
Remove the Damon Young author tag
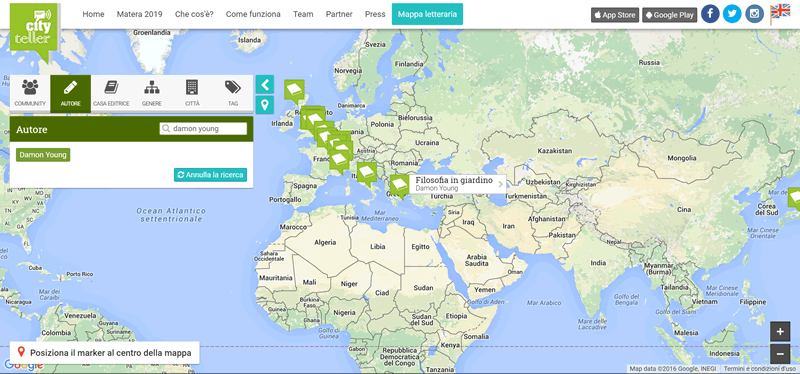(x=43, y=155)
